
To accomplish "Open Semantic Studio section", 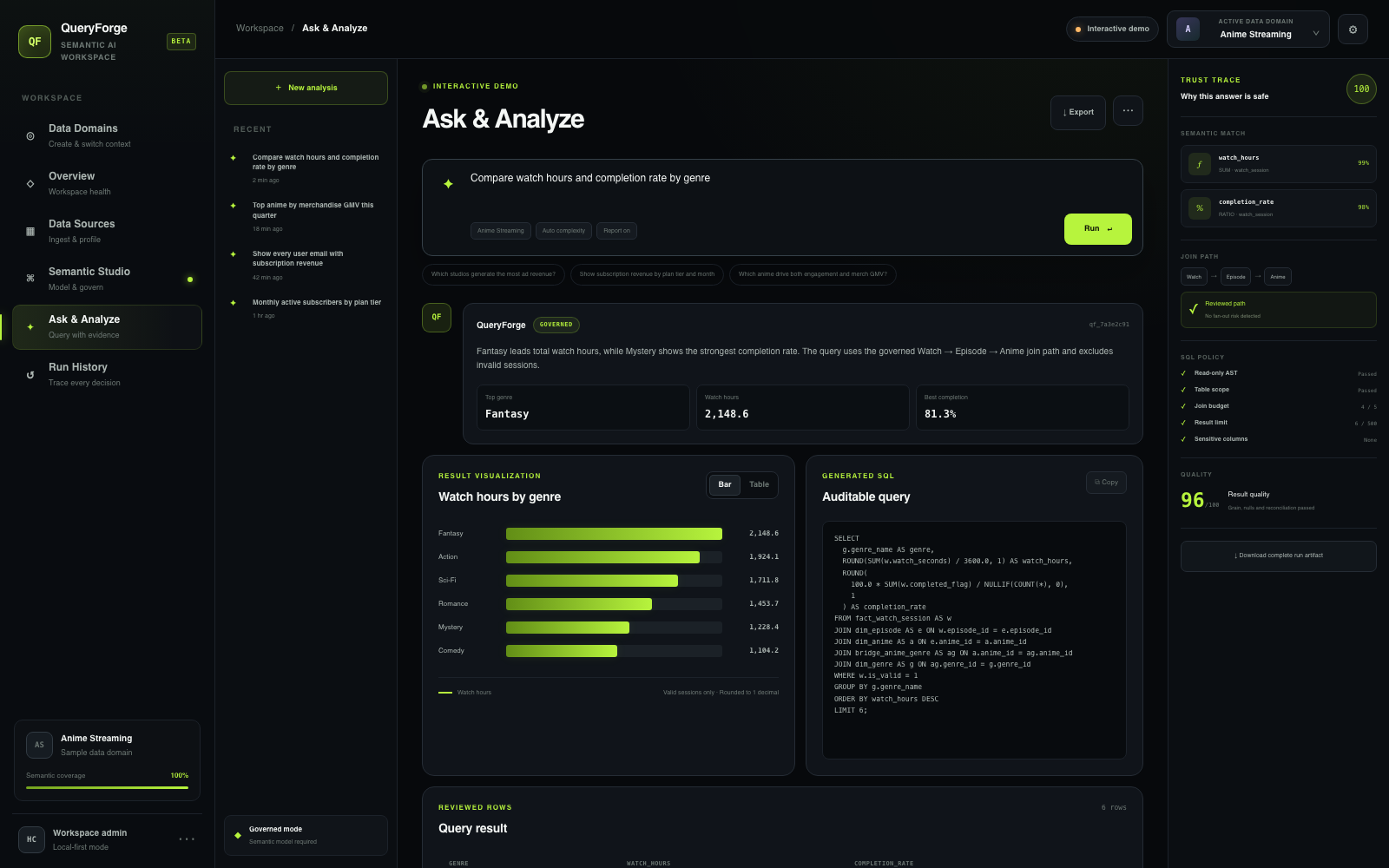I will (107, 279).
